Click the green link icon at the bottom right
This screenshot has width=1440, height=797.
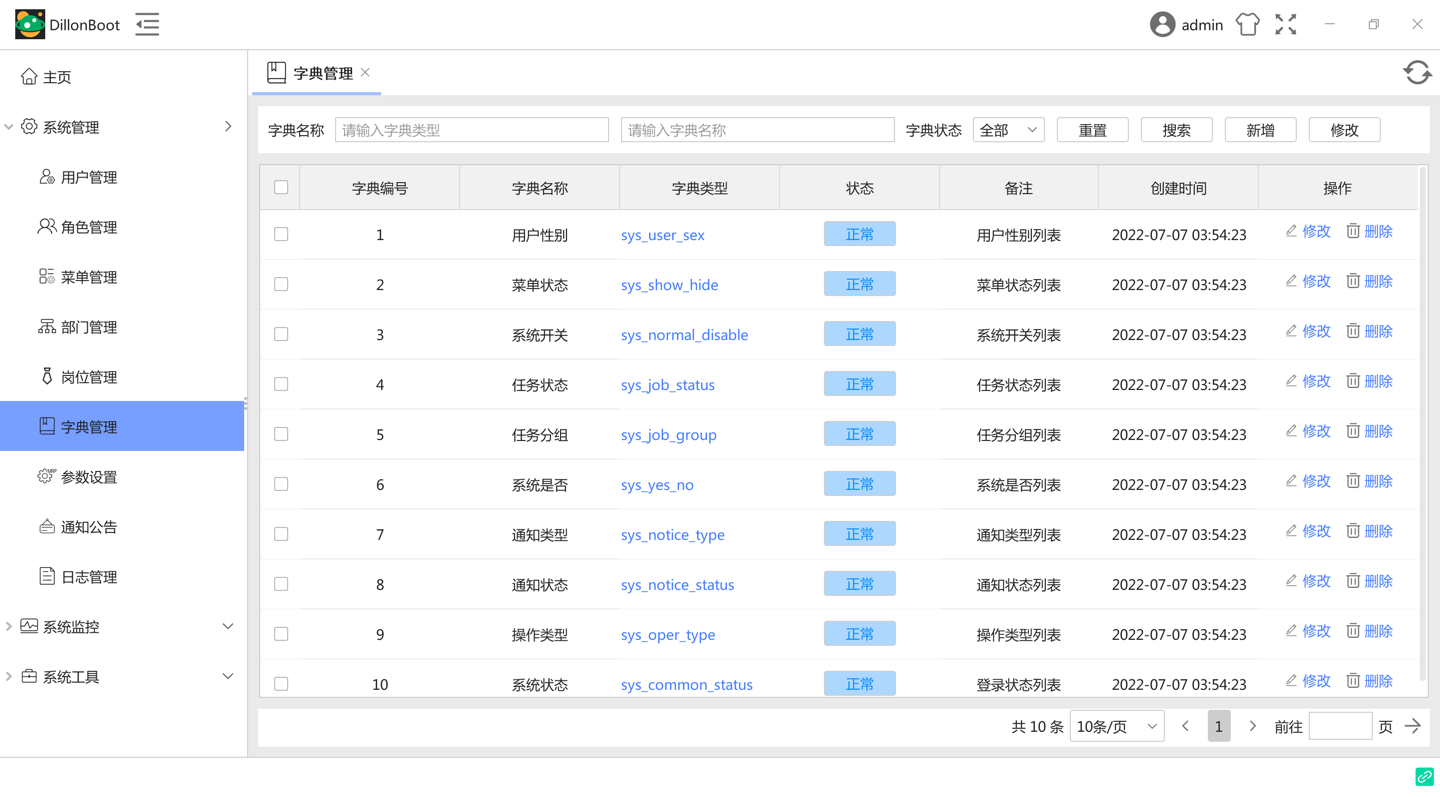1424,776
